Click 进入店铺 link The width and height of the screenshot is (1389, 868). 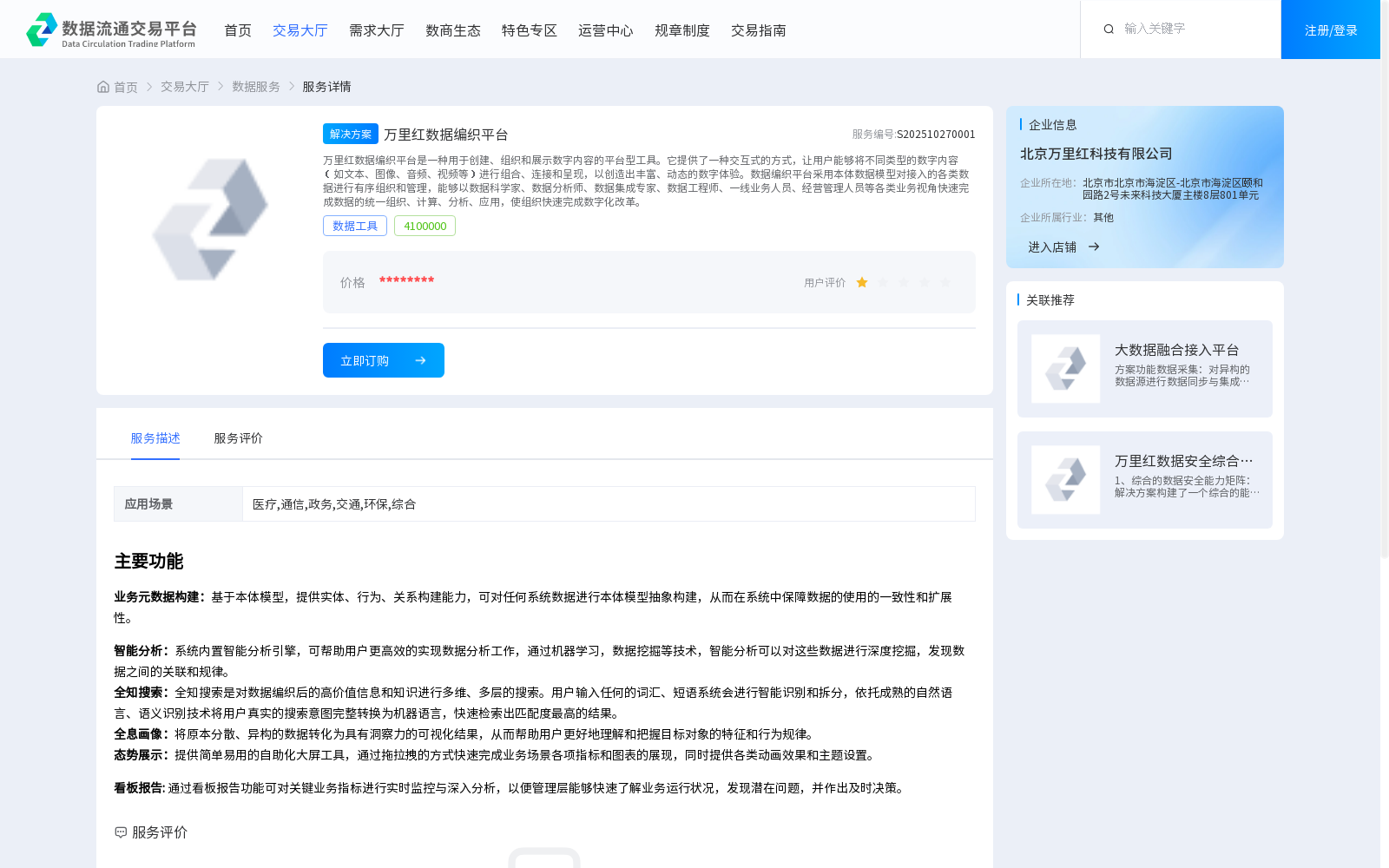(1052, 247)
